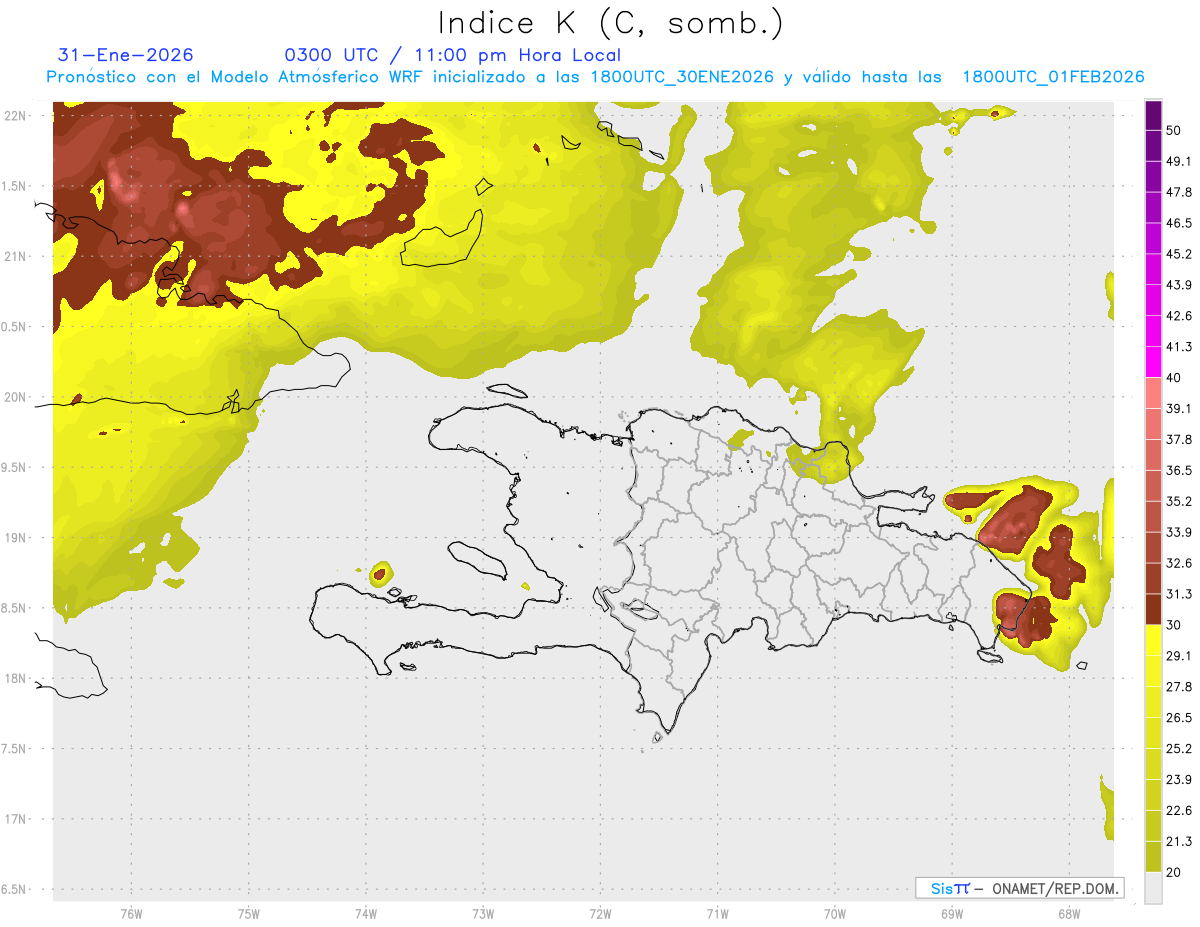1200x927 pixels.
Task: Select the salmon 39.1 legend color
Action: tap(1153, 393)
